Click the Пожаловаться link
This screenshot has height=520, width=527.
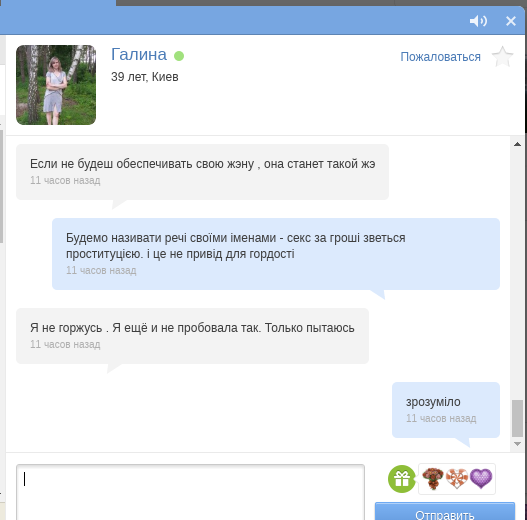[x=440, y=57]
